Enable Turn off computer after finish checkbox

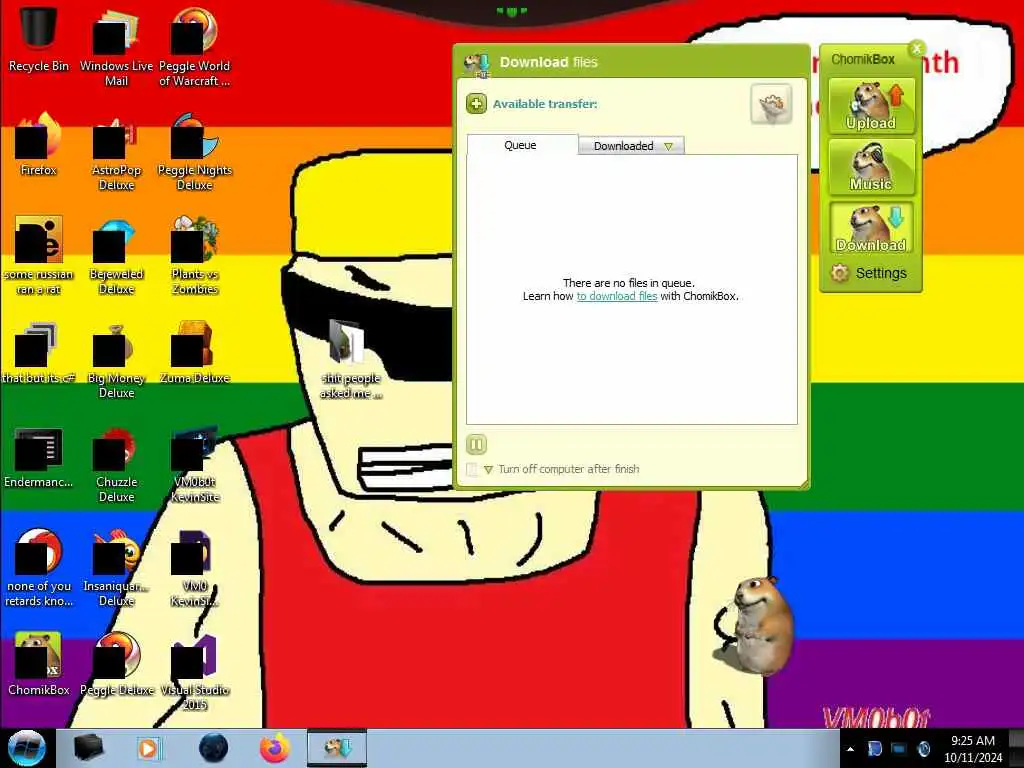point(472,469)
